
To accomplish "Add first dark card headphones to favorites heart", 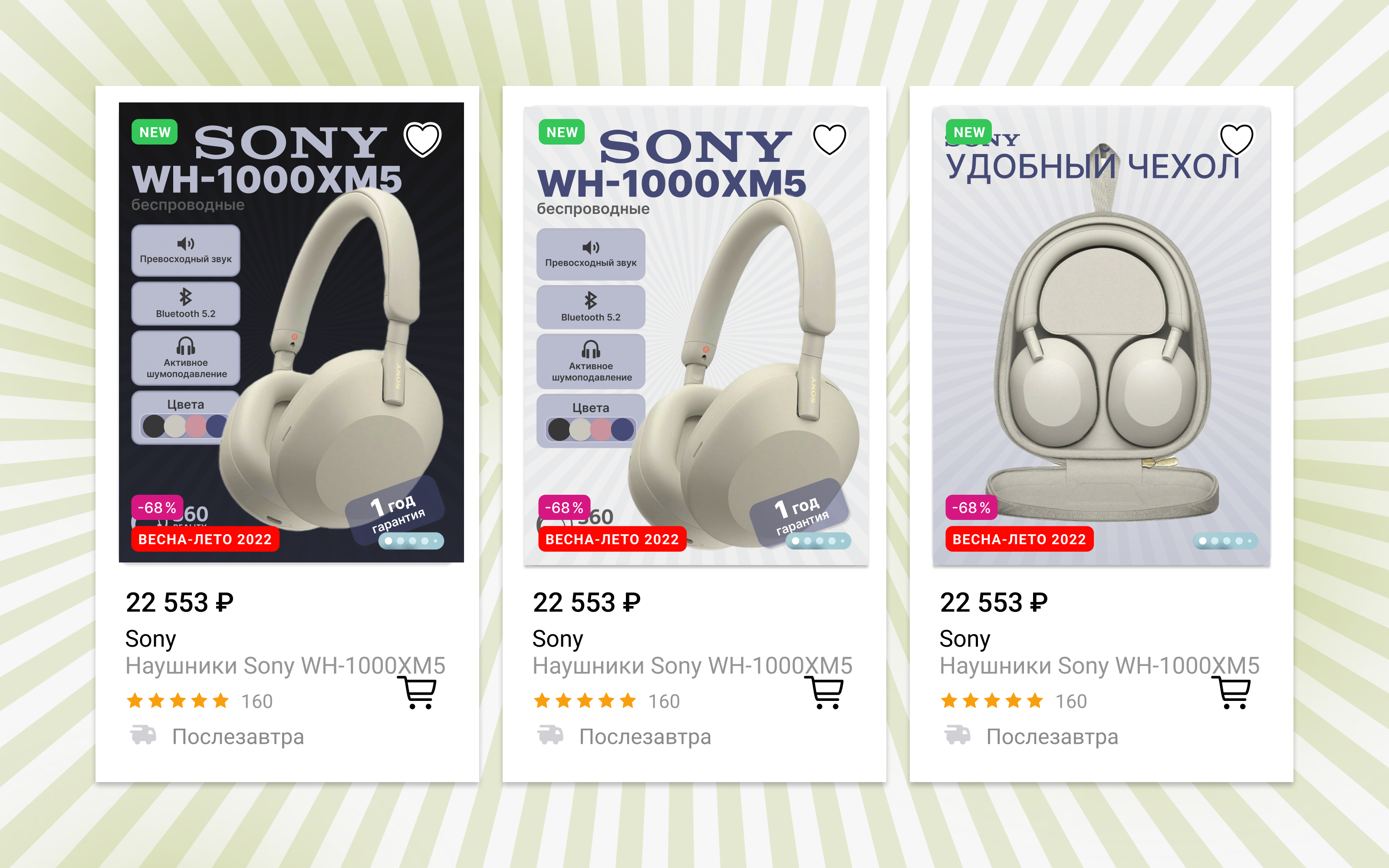I will coord(422,139).
